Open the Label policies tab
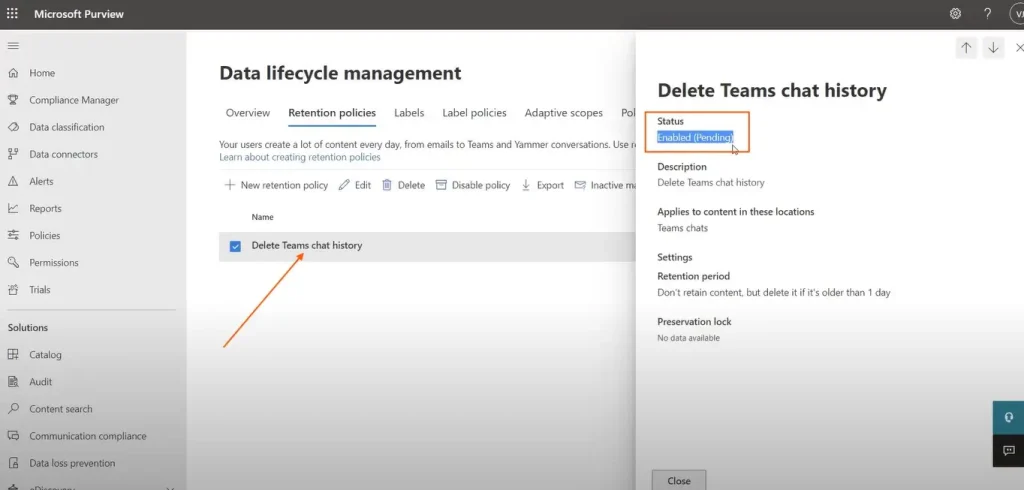 [x=474, y=113]
